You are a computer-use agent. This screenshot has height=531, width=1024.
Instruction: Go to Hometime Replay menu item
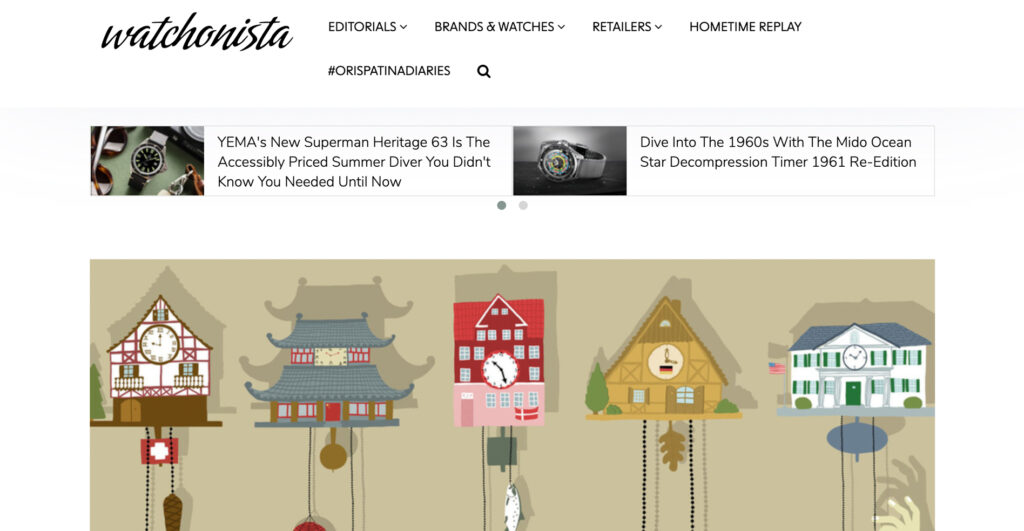point(745,27)
